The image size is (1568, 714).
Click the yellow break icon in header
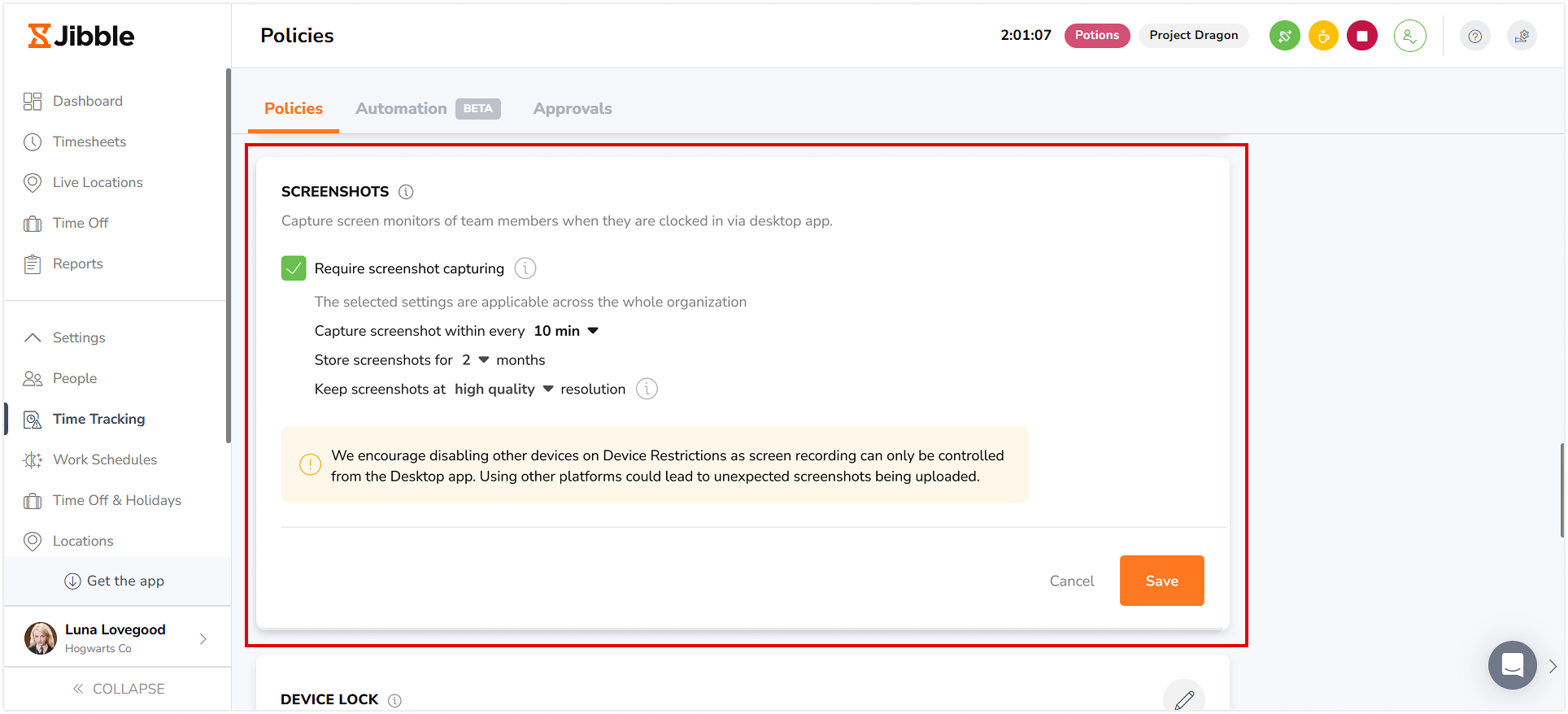(x=1323, y=36)
